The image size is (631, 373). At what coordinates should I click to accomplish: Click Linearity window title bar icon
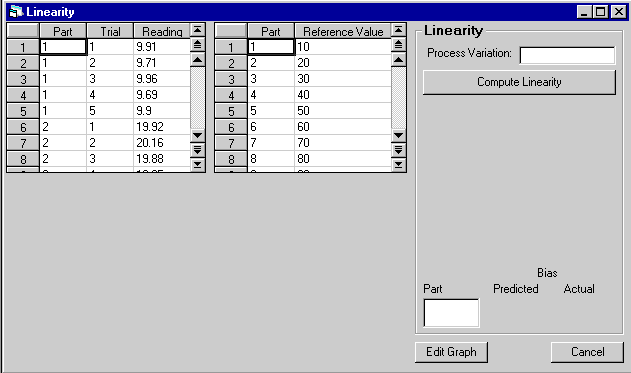tap(16, 12)
